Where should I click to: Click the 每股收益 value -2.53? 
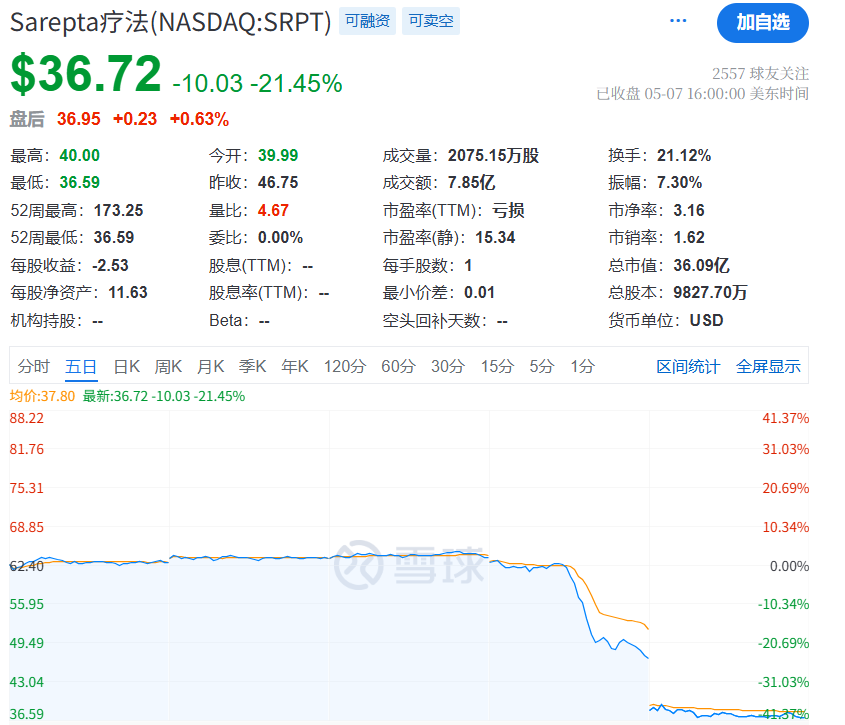pyautogui.click(x=110, y=265)
